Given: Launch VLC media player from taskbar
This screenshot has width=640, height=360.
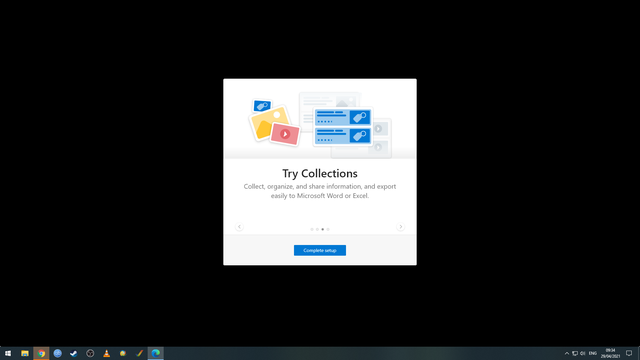Looking at the screenshot, I should [x=107, y=353].
